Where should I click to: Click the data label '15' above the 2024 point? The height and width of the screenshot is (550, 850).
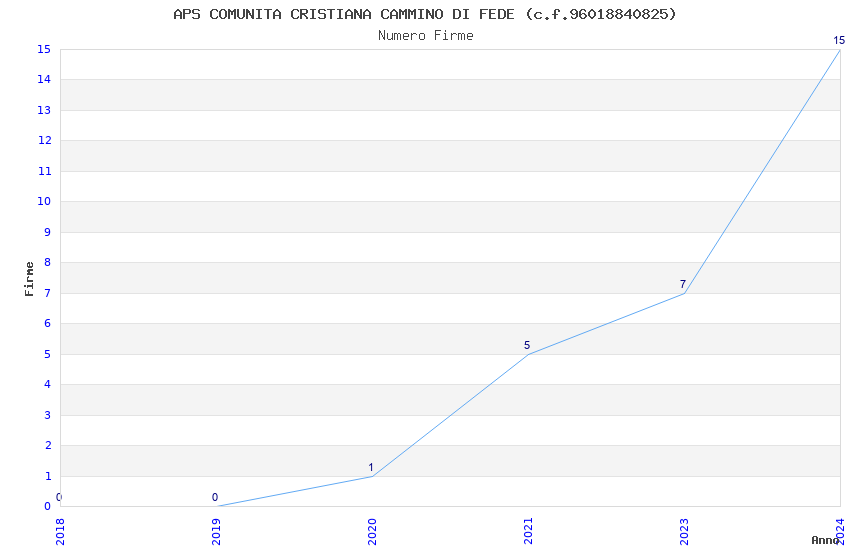(839, 40)
